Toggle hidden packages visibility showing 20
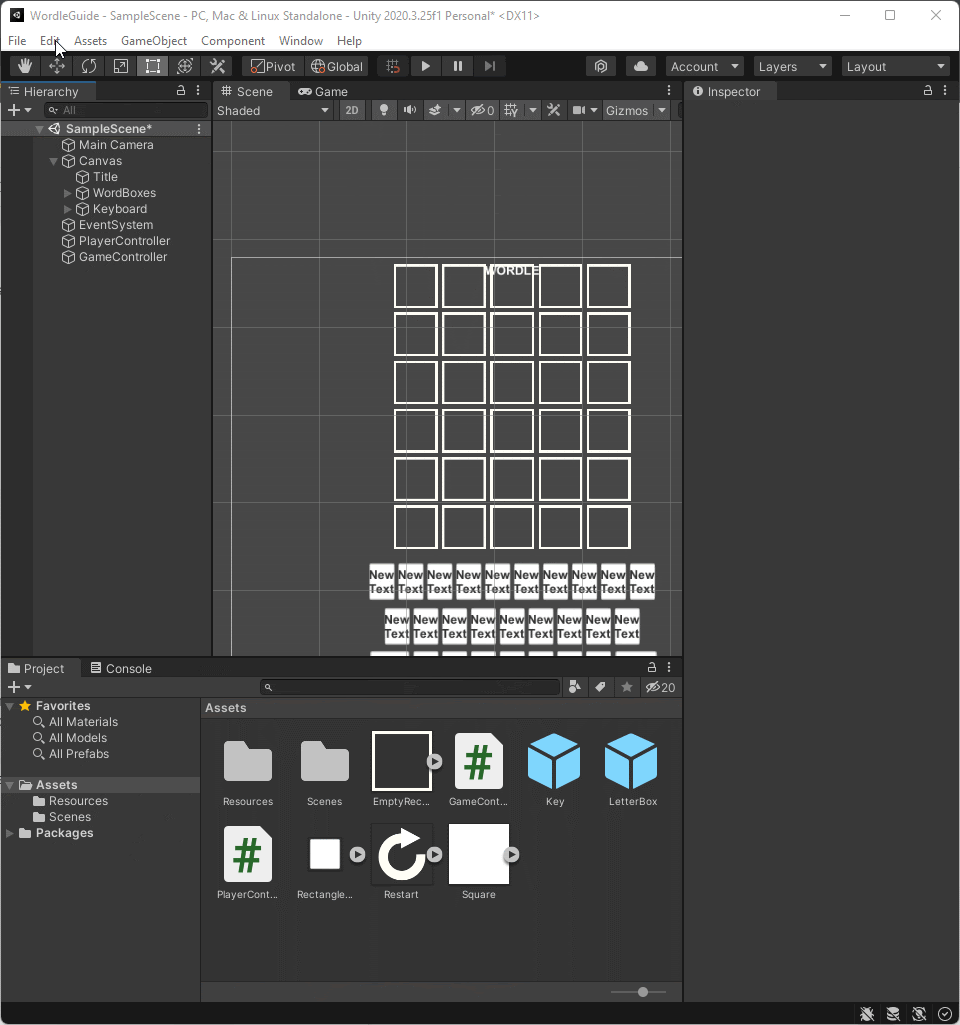Viewport: 960px width, 1025px height. (660, 687)
